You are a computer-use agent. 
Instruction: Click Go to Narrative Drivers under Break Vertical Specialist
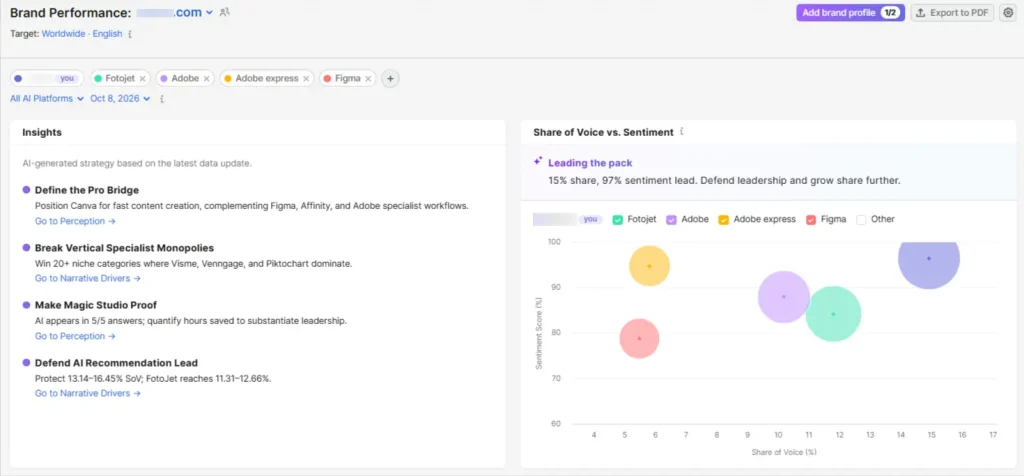click(88, 279)
